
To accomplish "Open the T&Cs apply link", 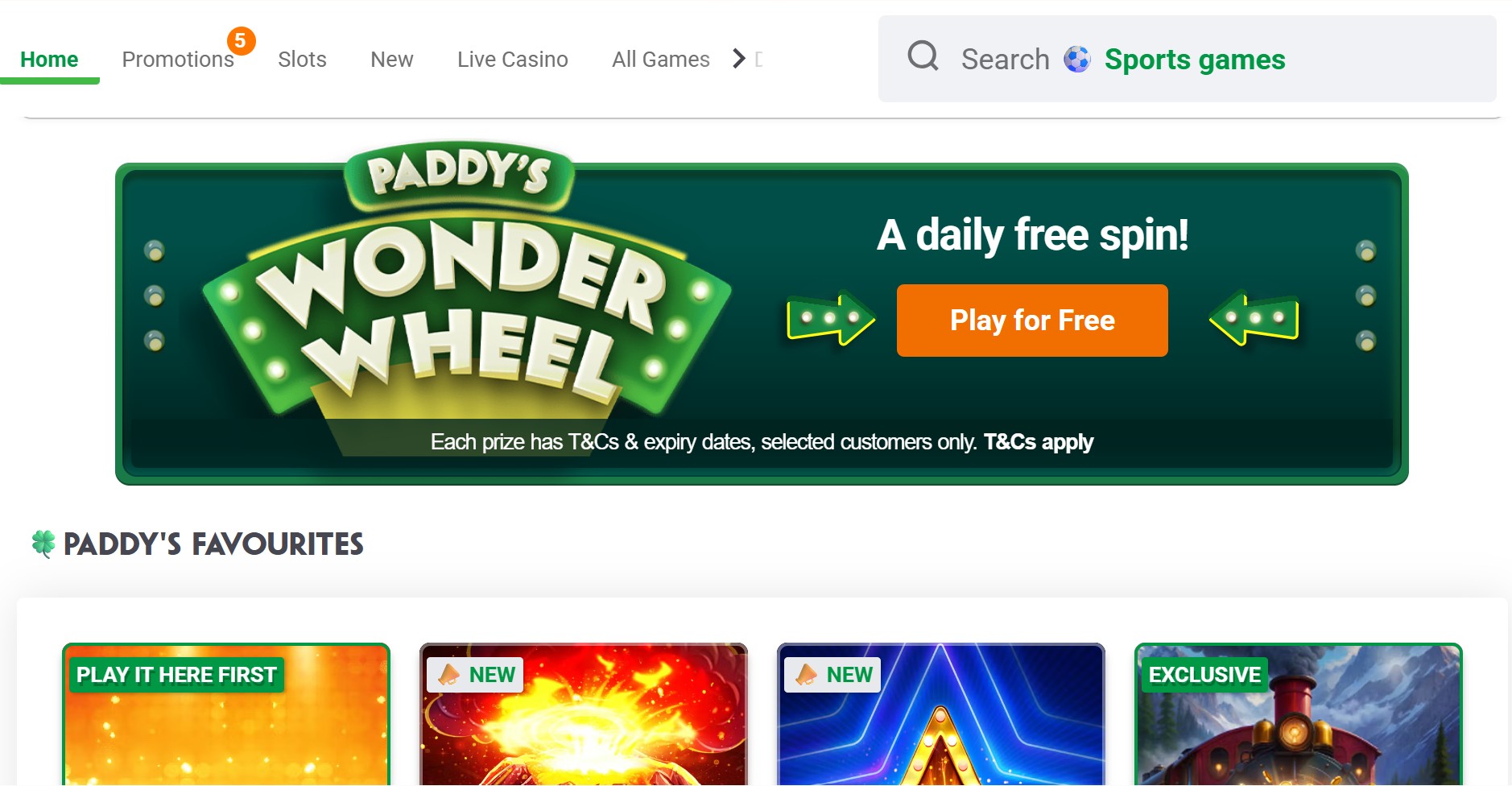I will pyautogui.click(x=1039, y=442).
